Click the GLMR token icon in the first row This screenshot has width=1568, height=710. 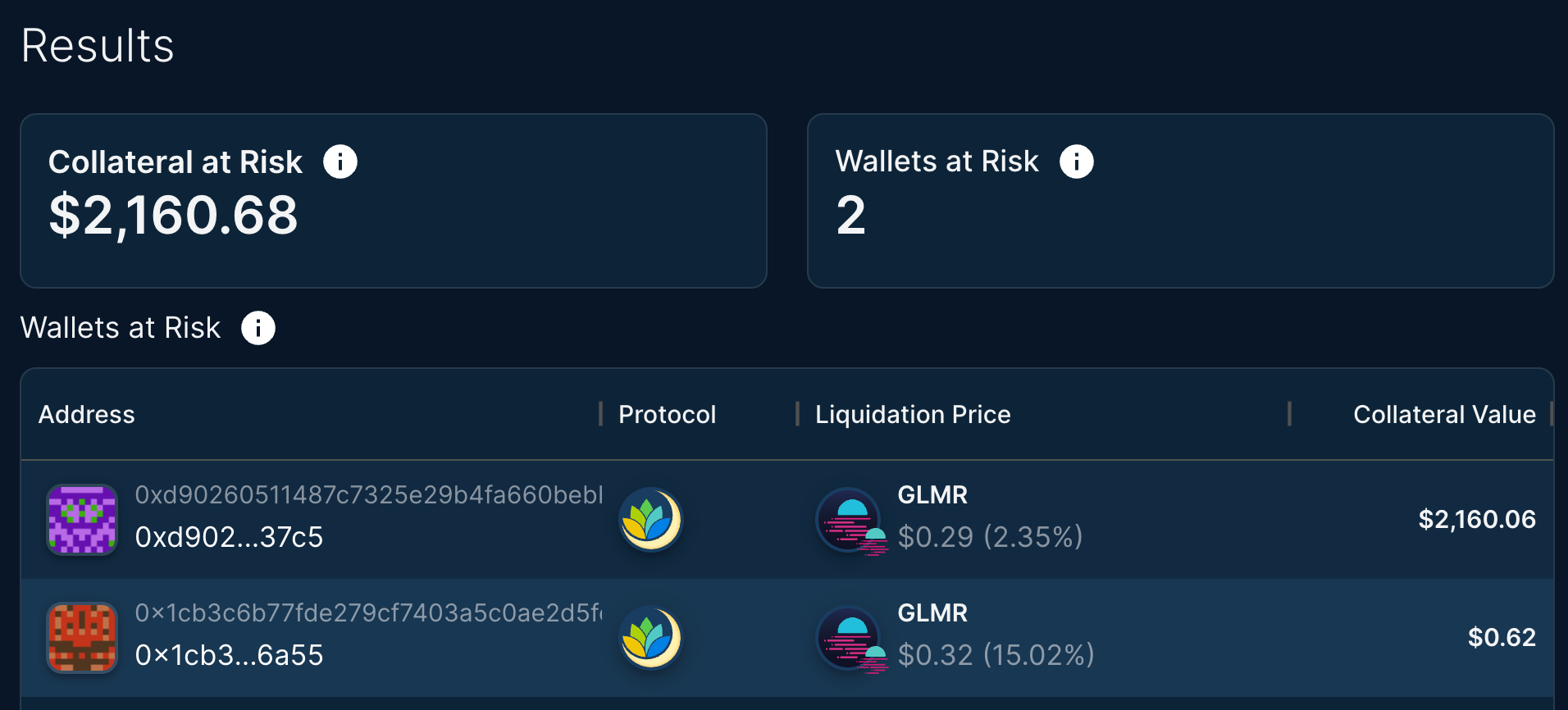(x=852, y=521)
